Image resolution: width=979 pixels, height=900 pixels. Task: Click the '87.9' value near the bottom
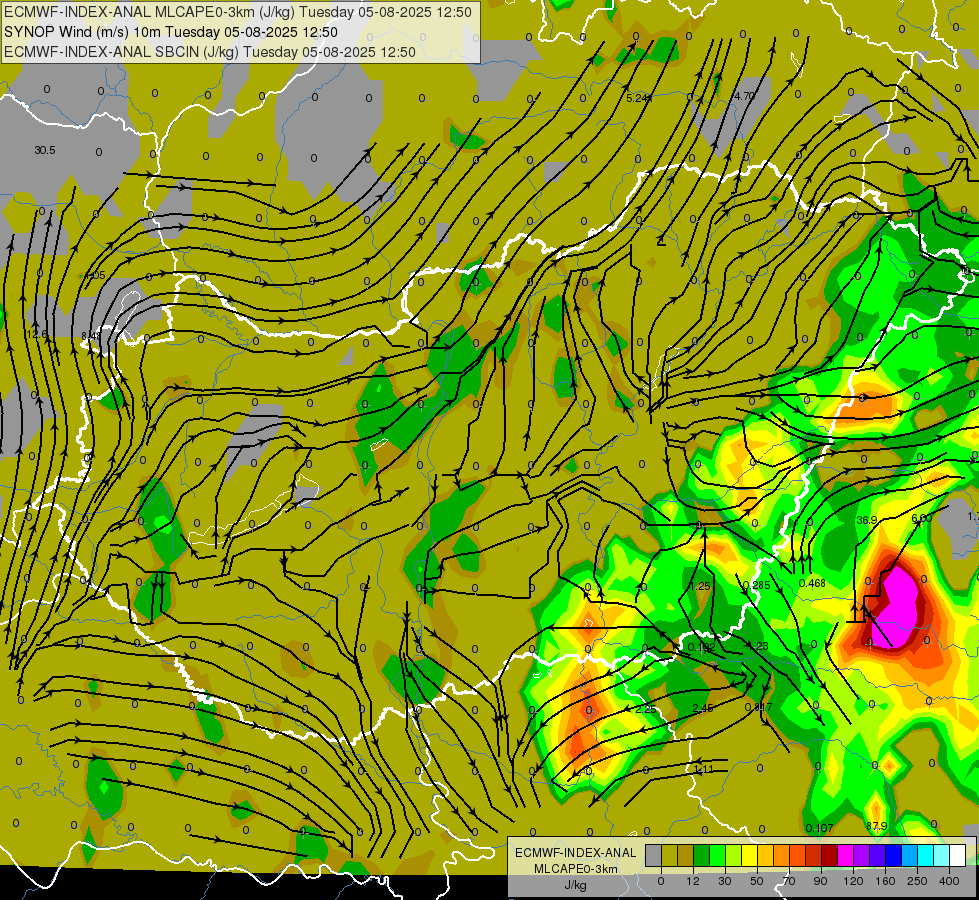(877, 826)
